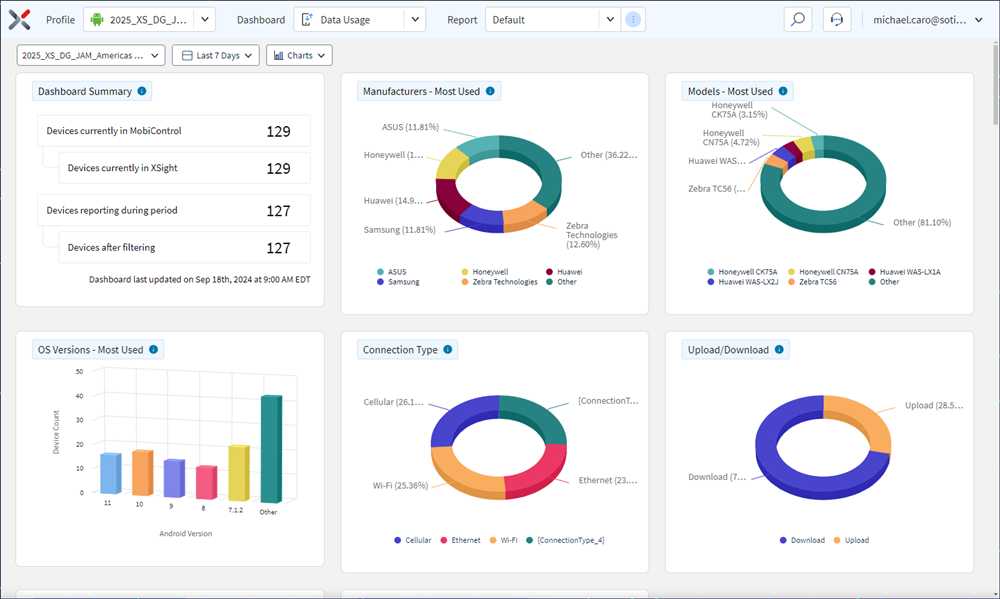Click the Devices currently in XSight row

[x=184, y=168]
